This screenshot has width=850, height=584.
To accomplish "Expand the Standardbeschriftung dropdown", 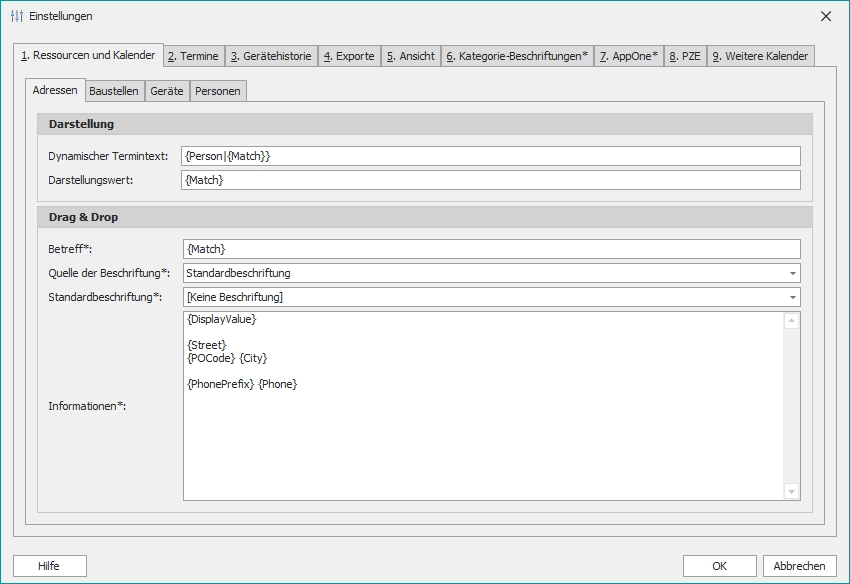I will point(793,297).
